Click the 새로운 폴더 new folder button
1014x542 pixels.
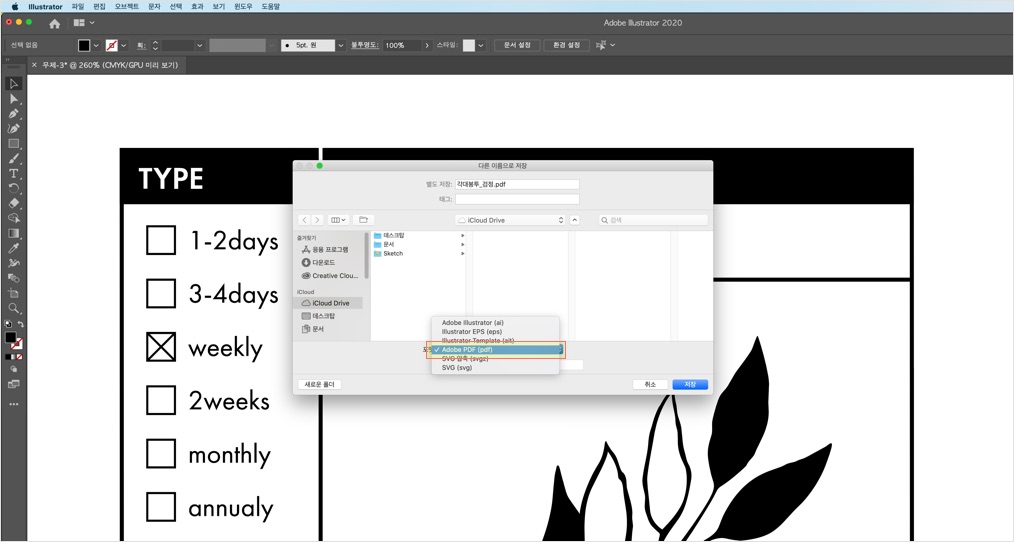pyautogui.click(x=319, y=384)
